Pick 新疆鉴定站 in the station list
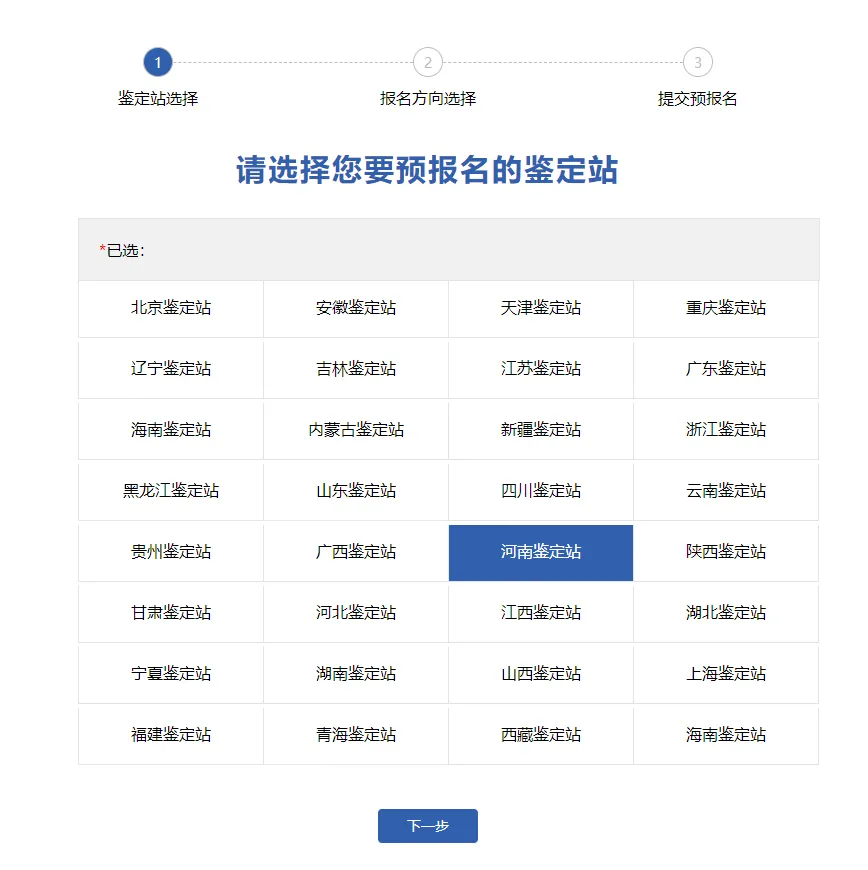Viewport: 868px width, 870px height. pyautogui.click(x=541, y=430)
